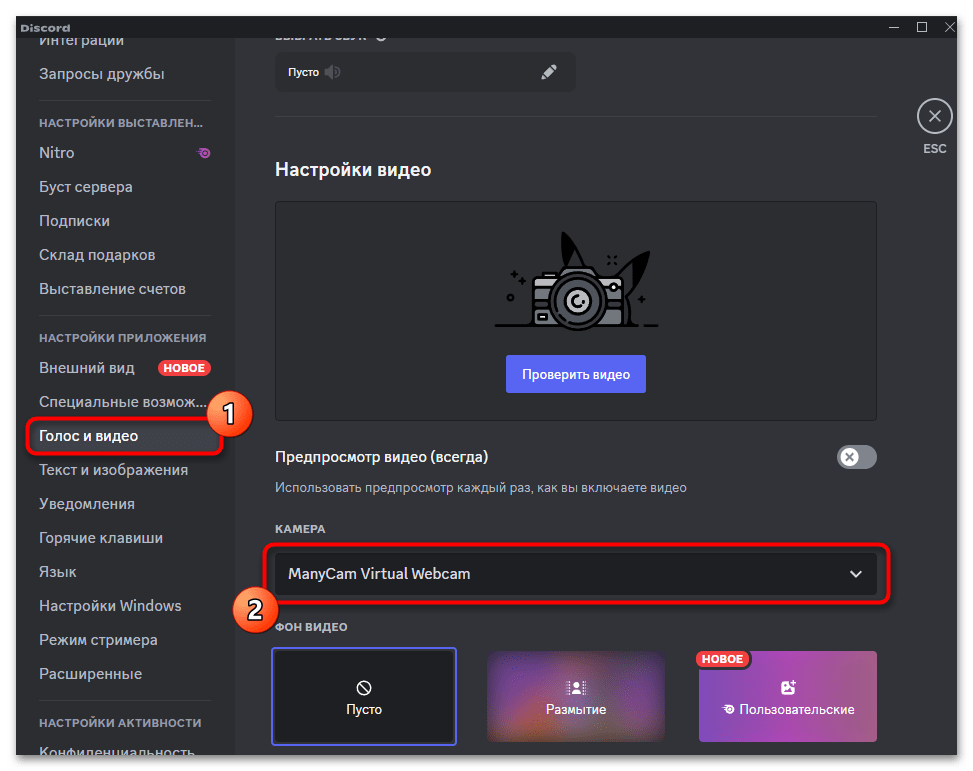Click the chevron on the КАМЕРА selector
This screenshot has height=771, width=973.
coord(856,574)
